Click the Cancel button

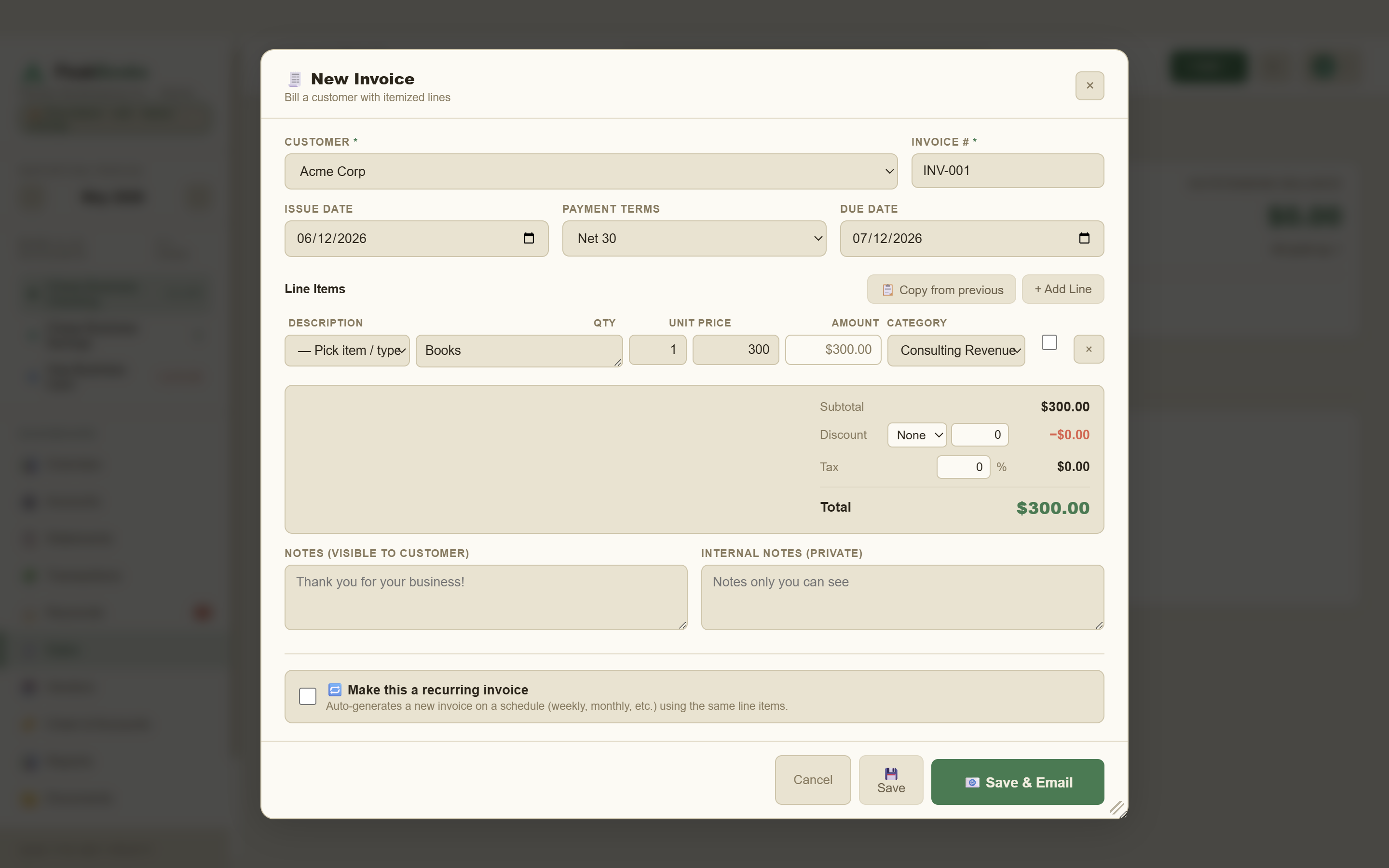[x=813, y=780]
